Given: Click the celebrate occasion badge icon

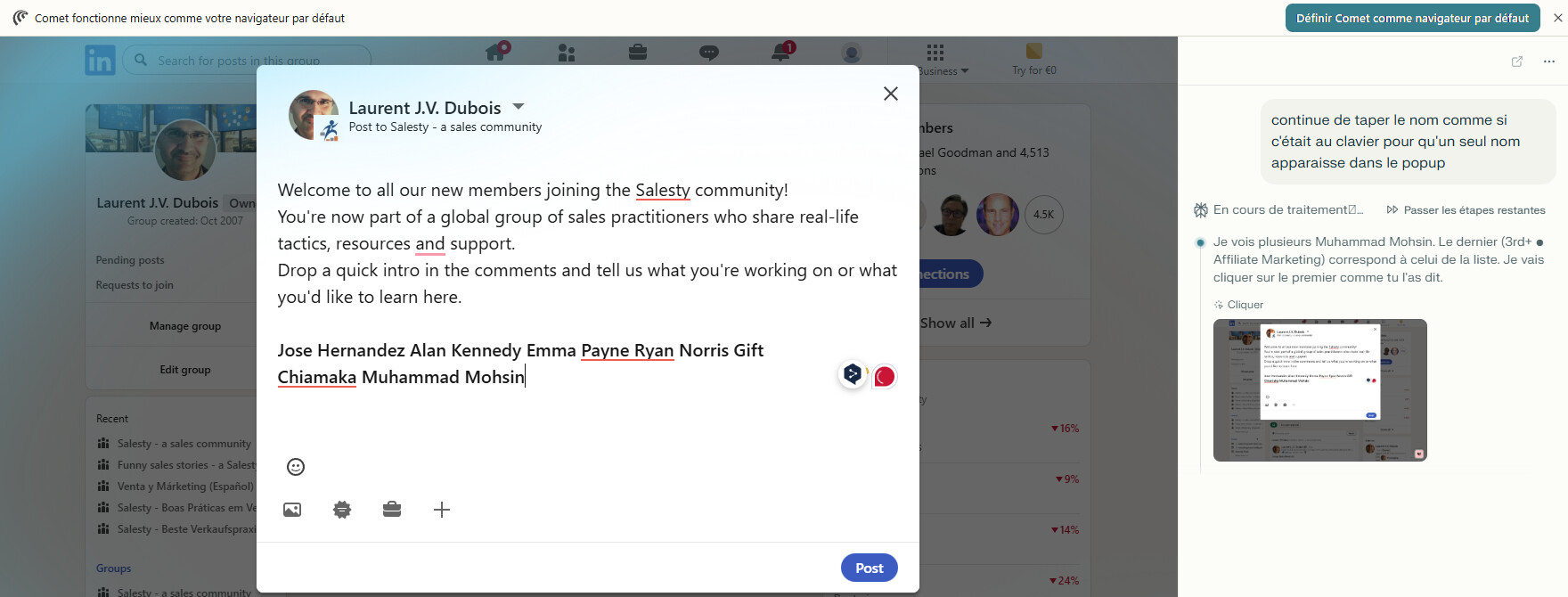Looking at the screenshot, I should tap(342, 510).
